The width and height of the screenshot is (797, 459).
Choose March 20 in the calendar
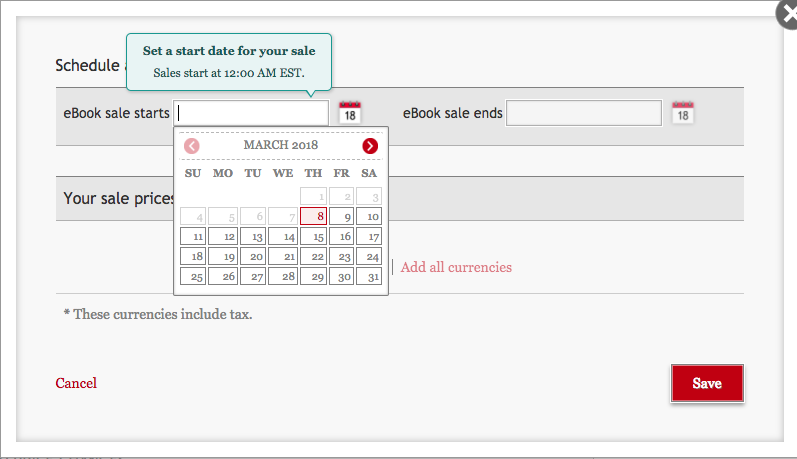pyautogui.click(x=254, y=256)
